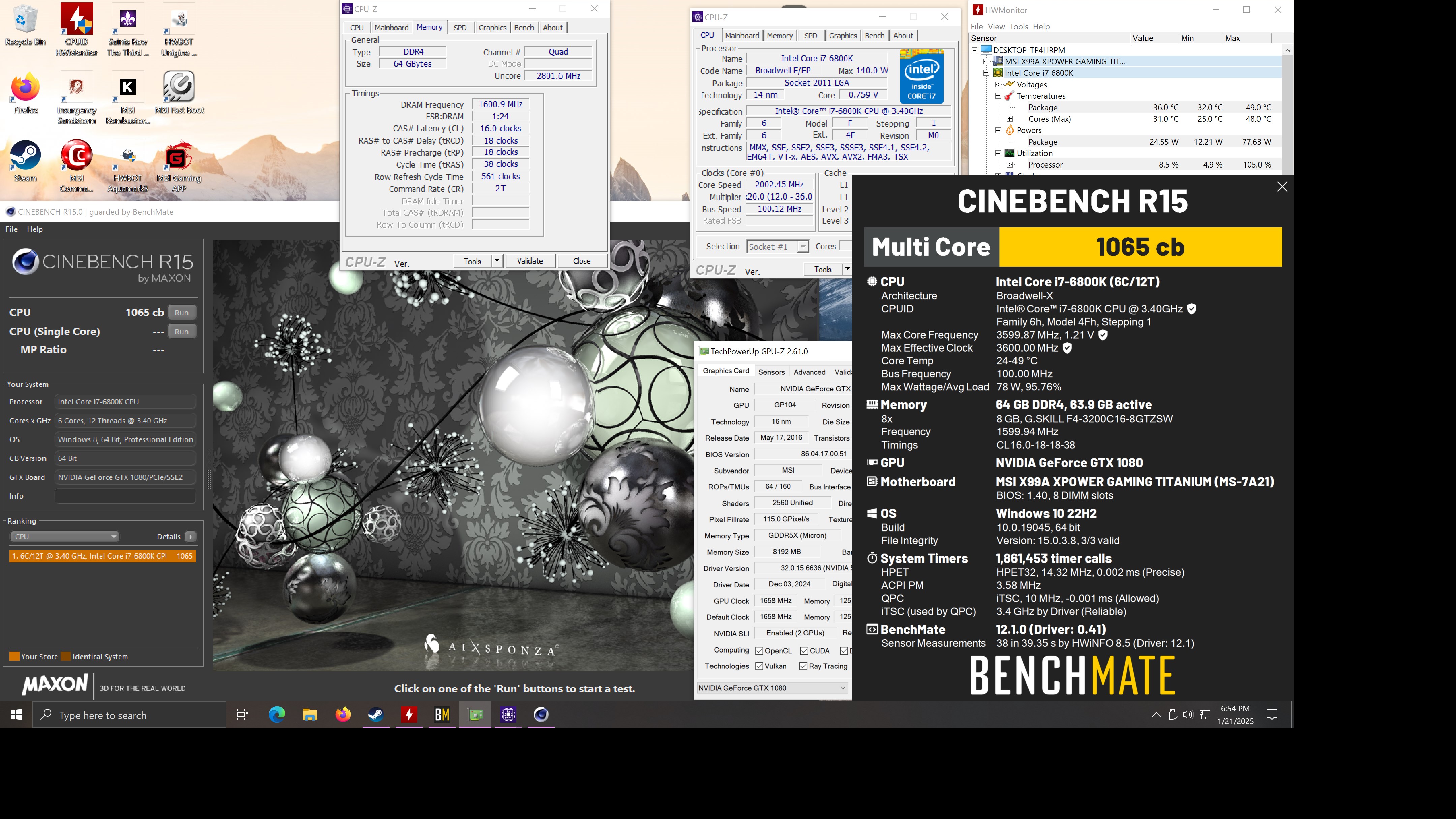The height and width of the screenshot is (819, 1456).
Task: Switch to Mainboard tab in CPU-Z Memory window
Action: pos(391,27)
